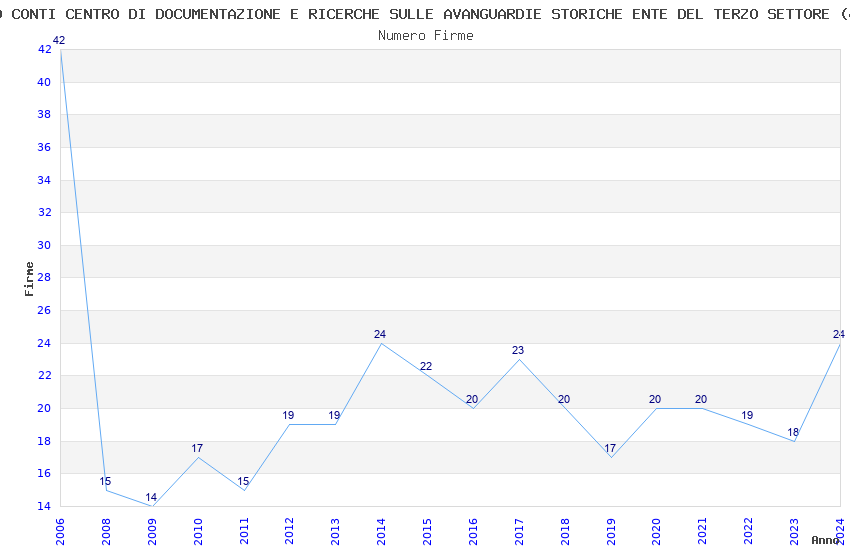This screenshot has height=550, width=850.
Task: Click the y-axis tick label 20
Action: 44,409
